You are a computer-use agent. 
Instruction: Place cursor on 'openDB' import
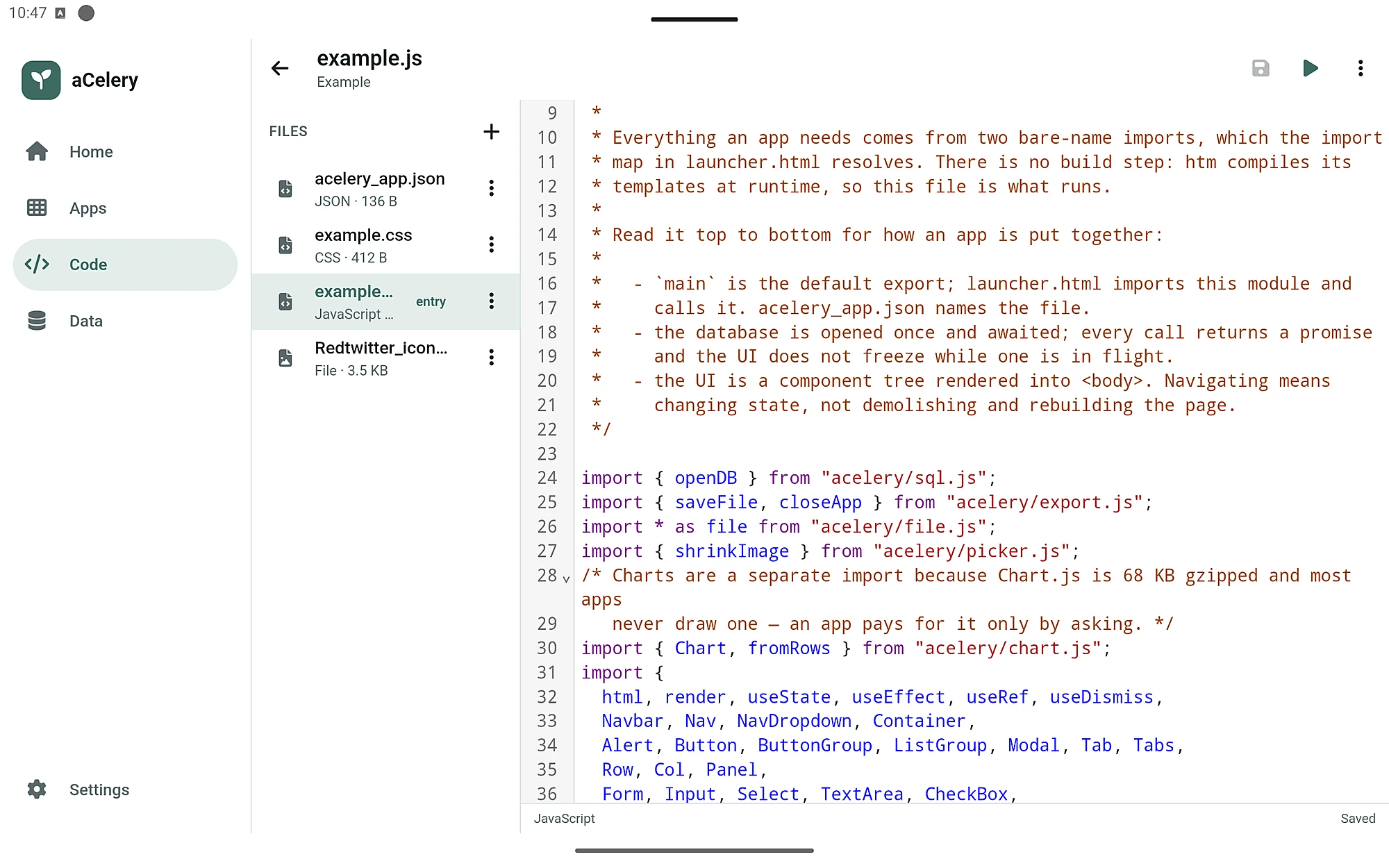[706, 478]
